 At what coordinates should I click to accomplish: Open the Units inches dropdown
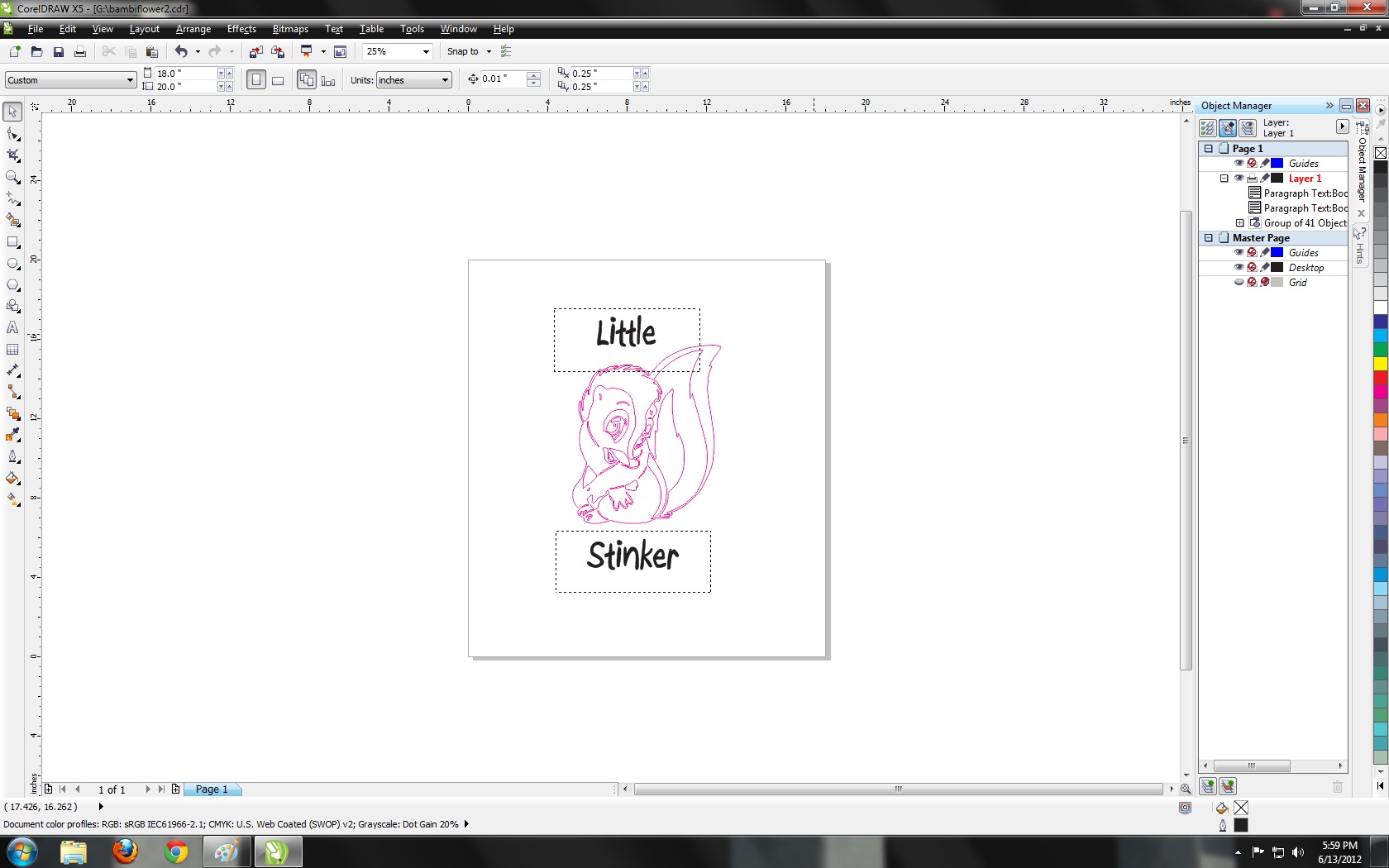coord(445,80)
